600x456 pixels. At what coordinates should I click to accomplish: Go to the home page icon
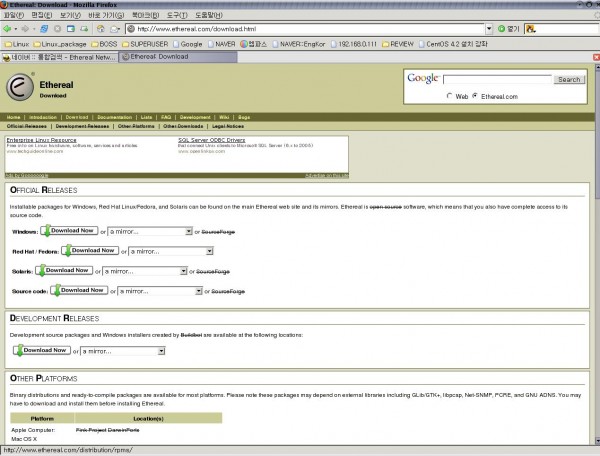(101, 29)
